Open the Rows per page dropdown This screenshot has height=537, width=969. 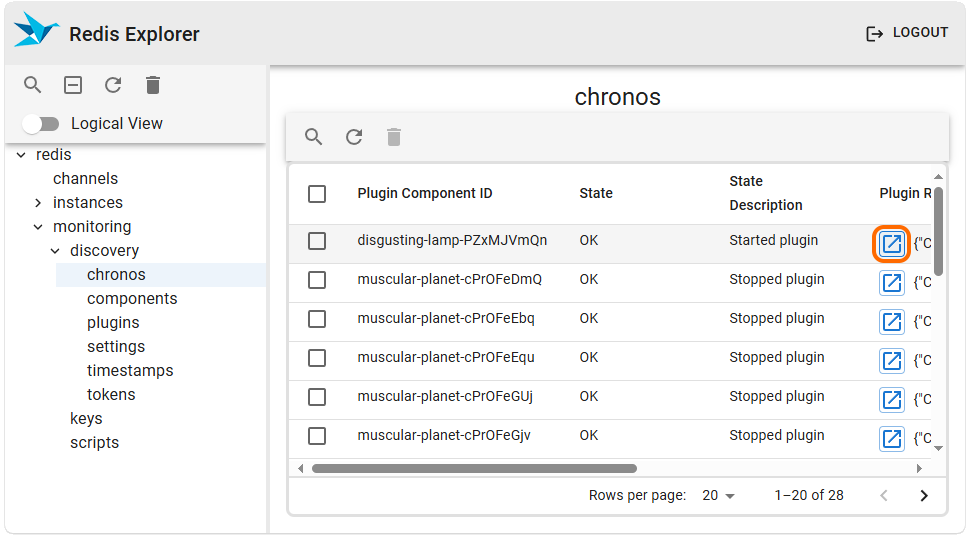[718, 496]
